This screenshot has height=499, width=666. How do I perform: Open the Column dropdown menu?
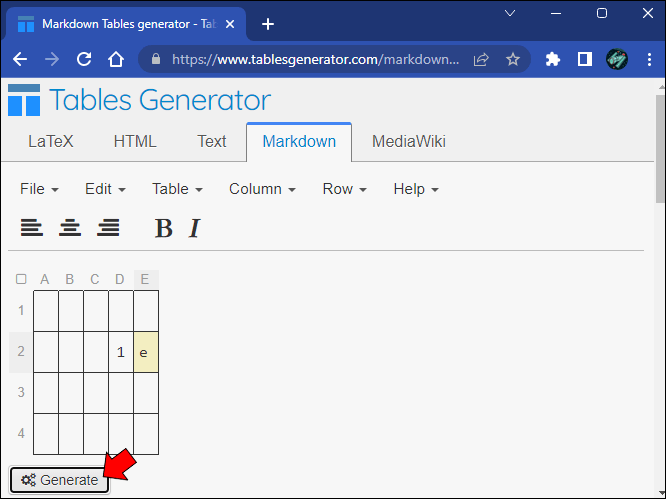[x=262, y=189]
